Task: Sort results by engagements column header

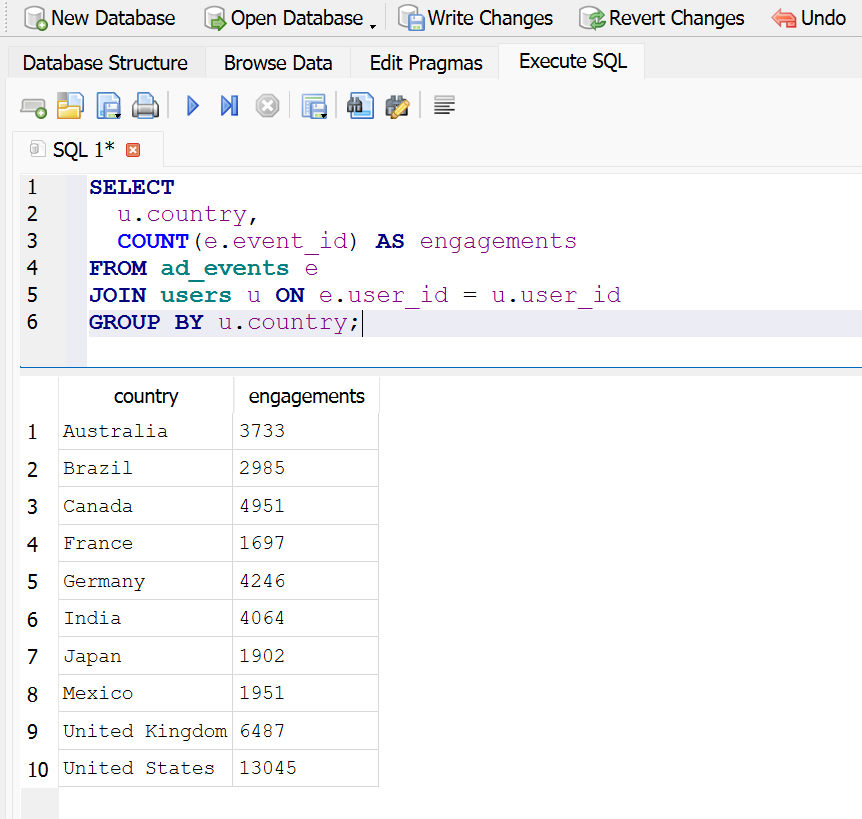Action: (306, 396)
